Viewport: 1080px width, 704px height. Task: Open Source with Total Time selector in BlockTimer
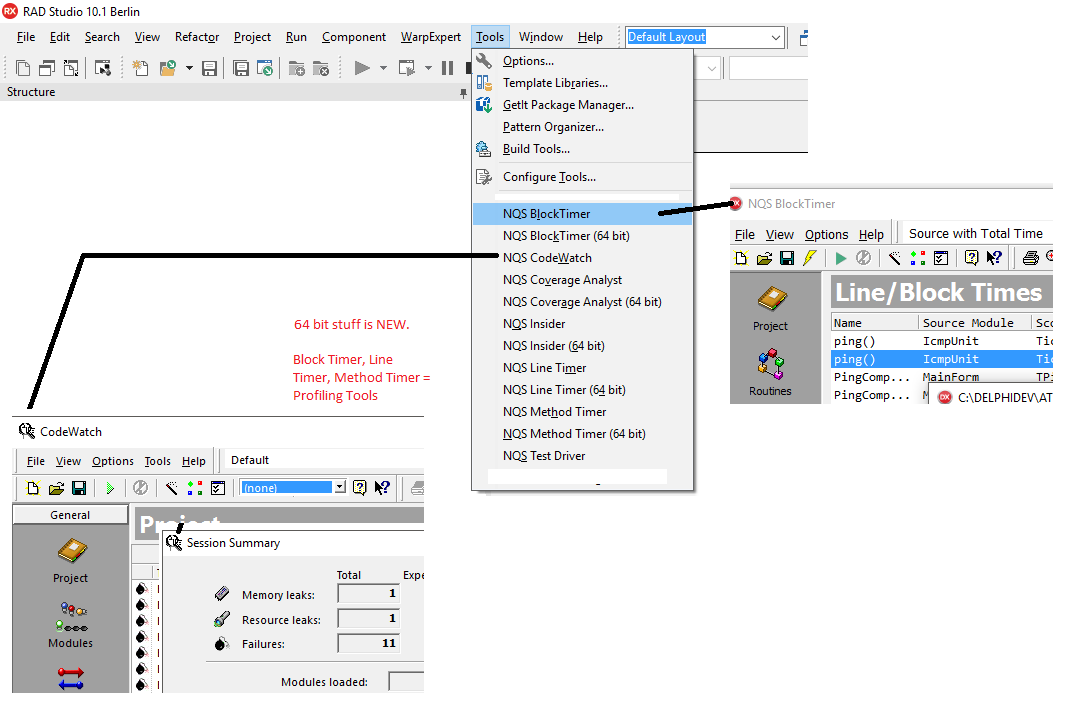(x=976, y=234)
